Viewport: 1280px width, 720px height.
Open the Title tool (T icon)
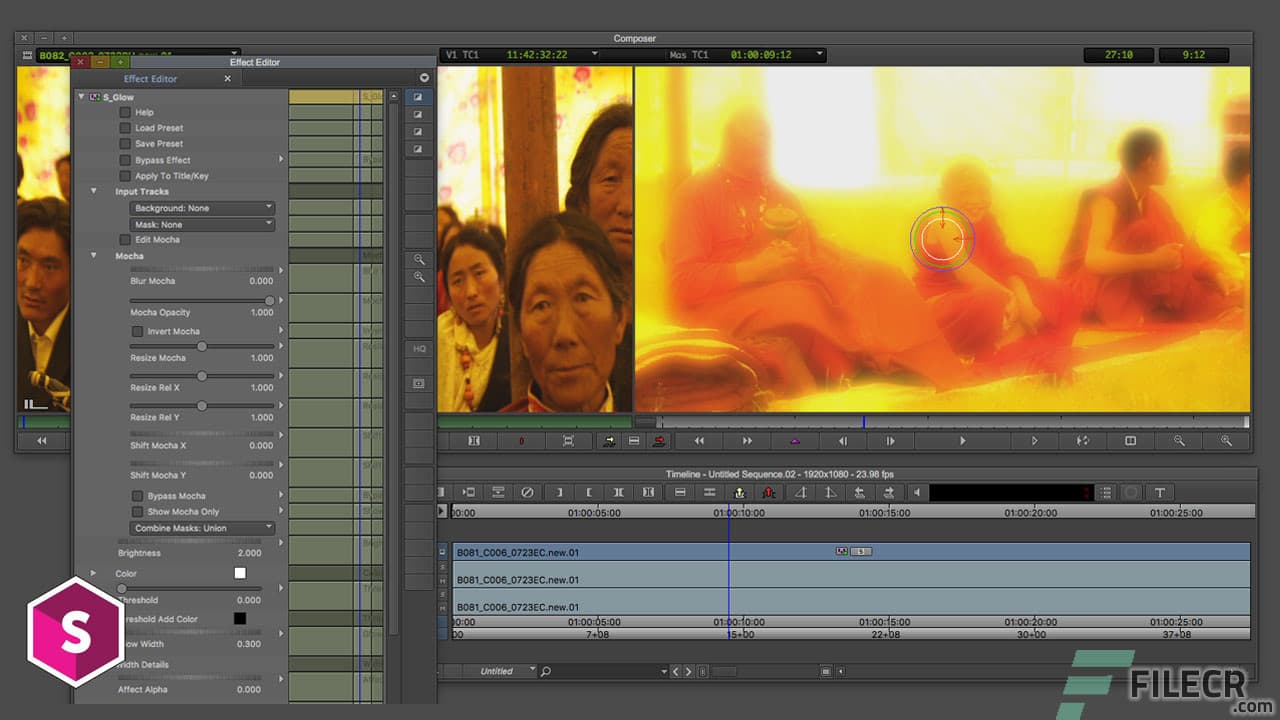[x=1159, y=492]
